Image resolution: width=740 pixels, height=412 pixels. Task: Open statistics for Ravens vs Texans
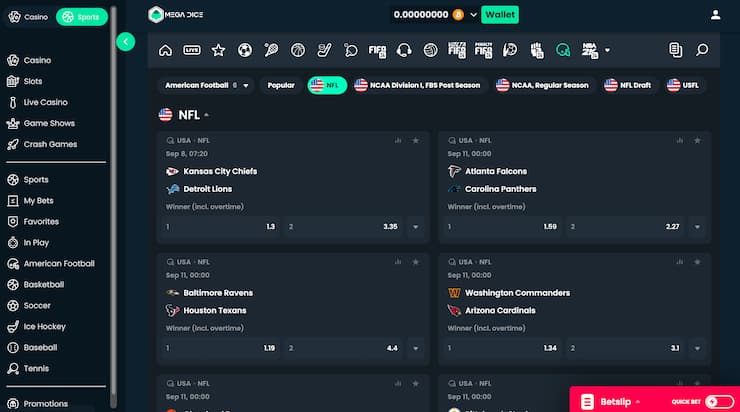click(x=398, y=262)
